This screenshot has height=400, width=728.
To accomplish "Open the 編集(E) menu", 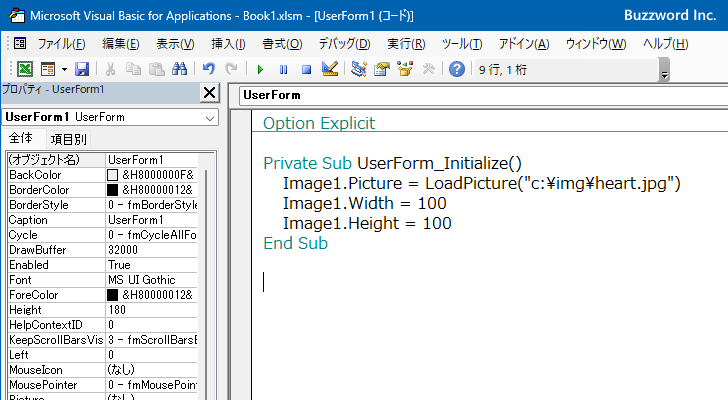I will coord(121,44).
